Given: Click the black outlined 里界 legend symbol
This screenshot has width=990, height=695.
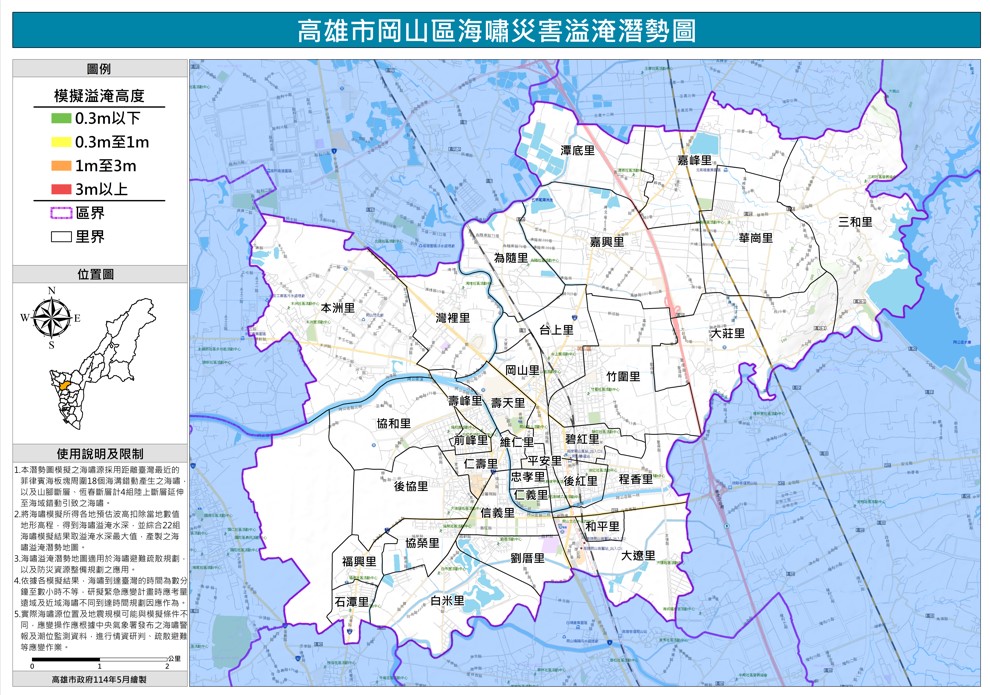Looking at the screenshot, I should click(x=61, y=237).
